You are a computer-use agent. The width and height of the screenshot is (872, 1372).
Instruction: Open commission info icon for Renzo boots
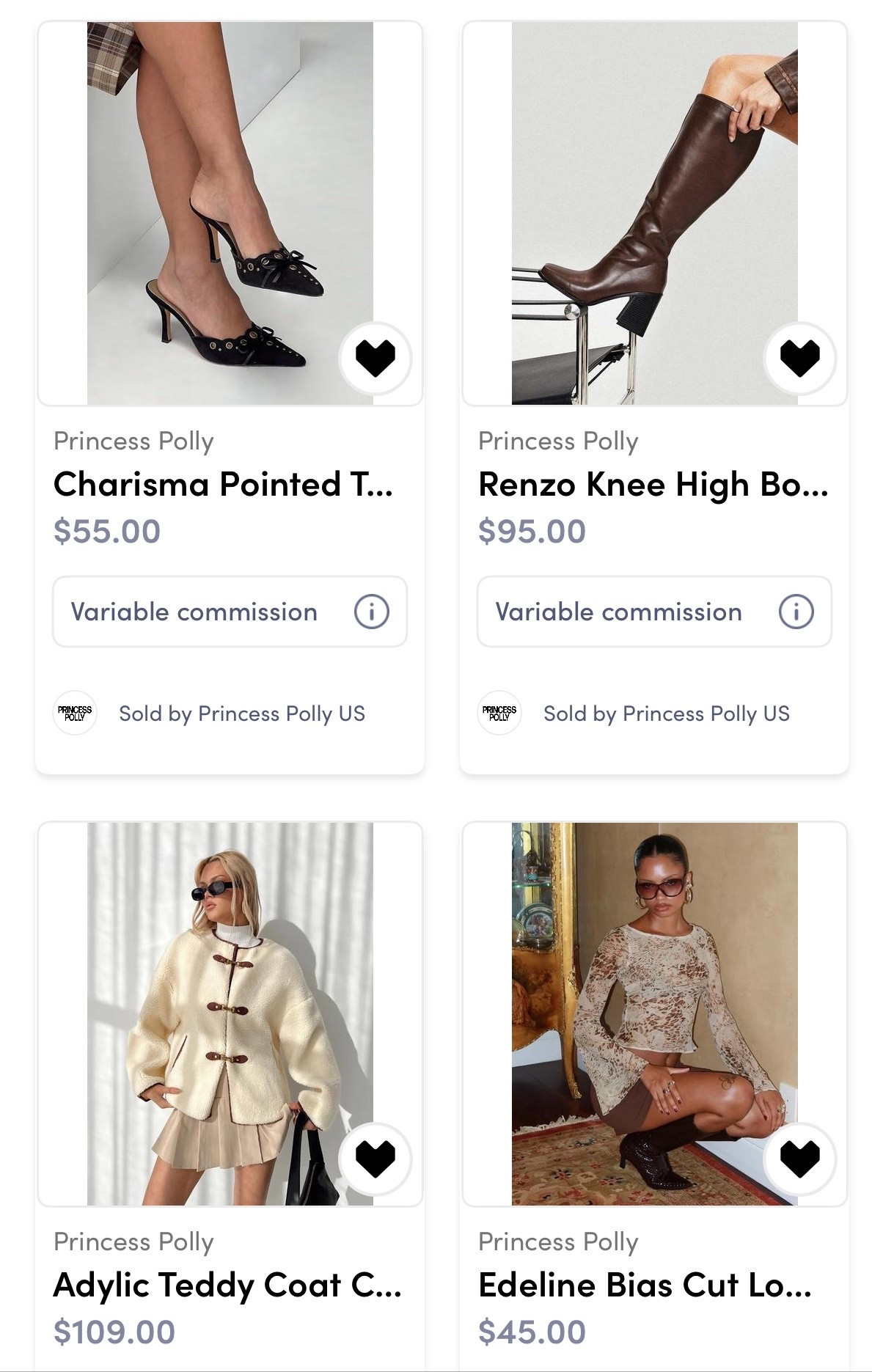[x=796, y=612]
